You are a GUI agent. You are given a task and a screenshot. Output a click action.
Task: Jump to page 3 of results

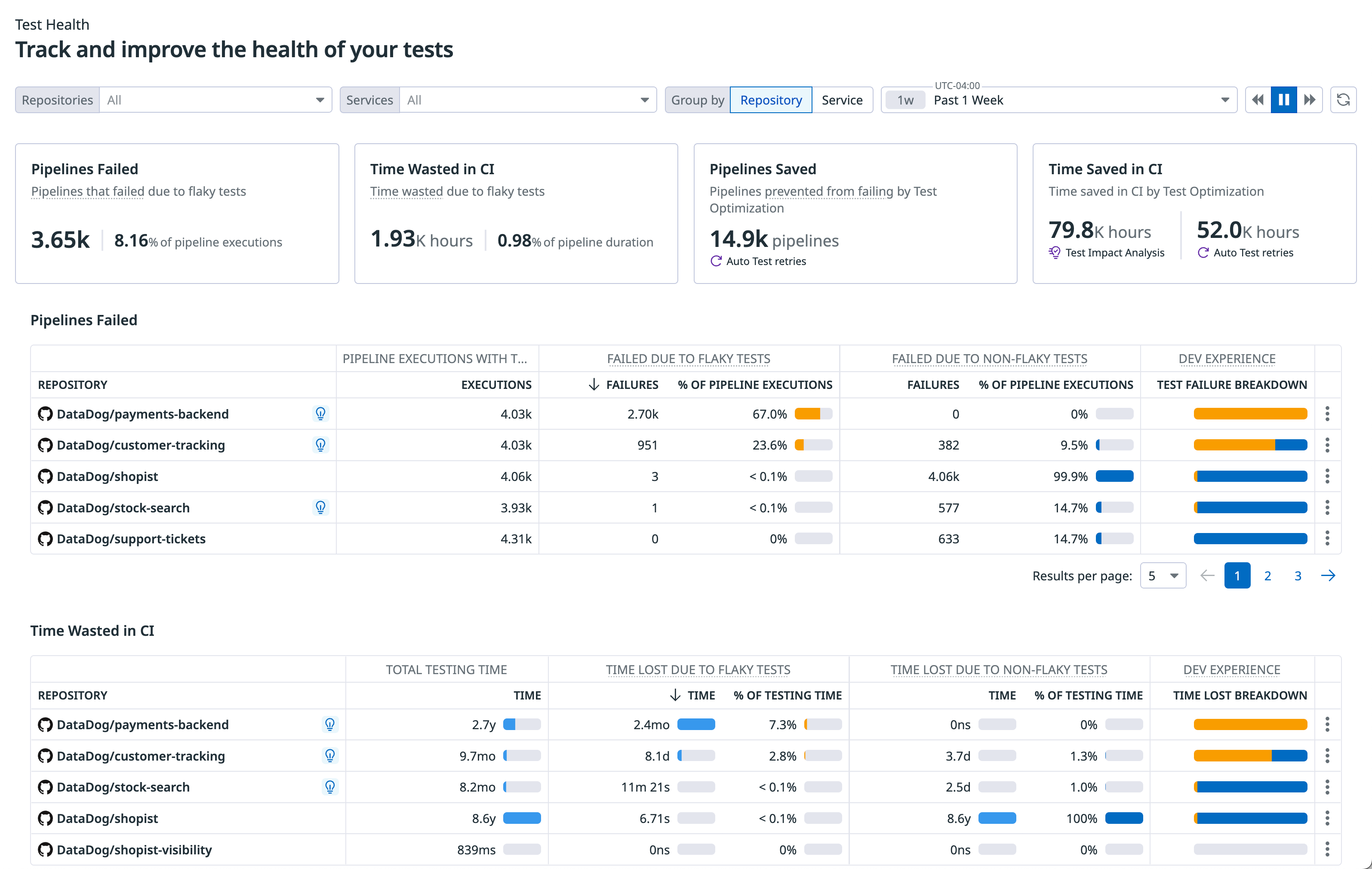coord(1297,576)
